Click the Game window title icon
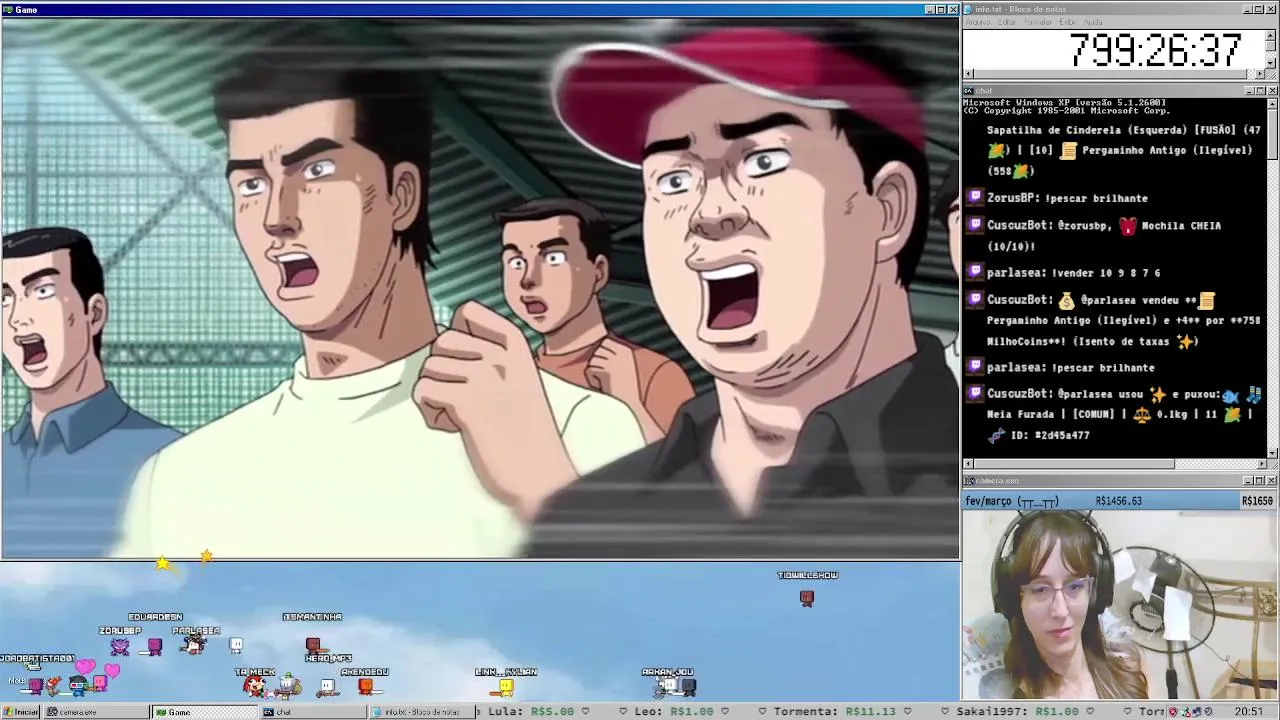Viewport: 1280px width, 720px height. [8, 9]
